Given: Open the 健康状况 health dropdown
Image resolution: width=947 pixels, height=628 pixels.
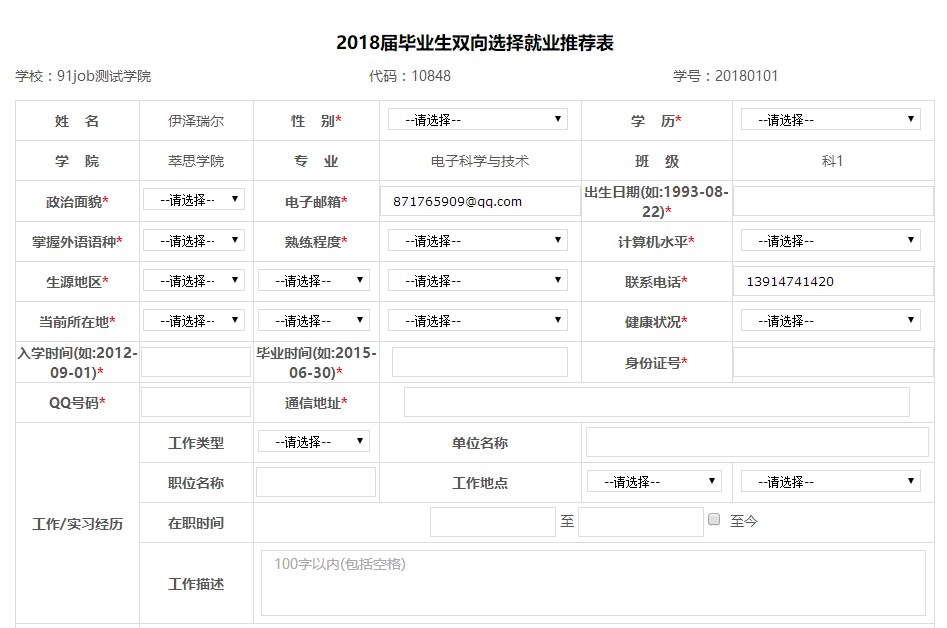Looking at the screenshot, I should pos(830,321).
